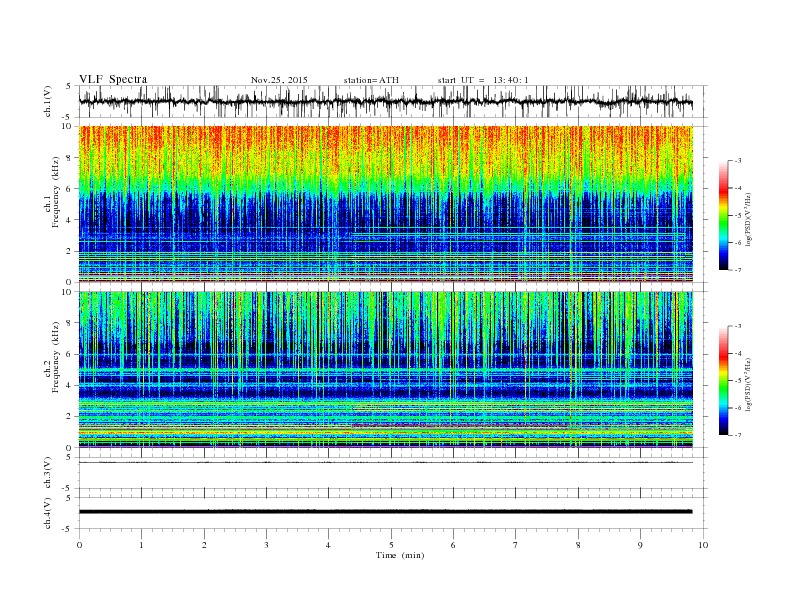Click the ch.1 voltage waveform trace
The width and height of the screenshot is (792, 612).
pos(385,101)
